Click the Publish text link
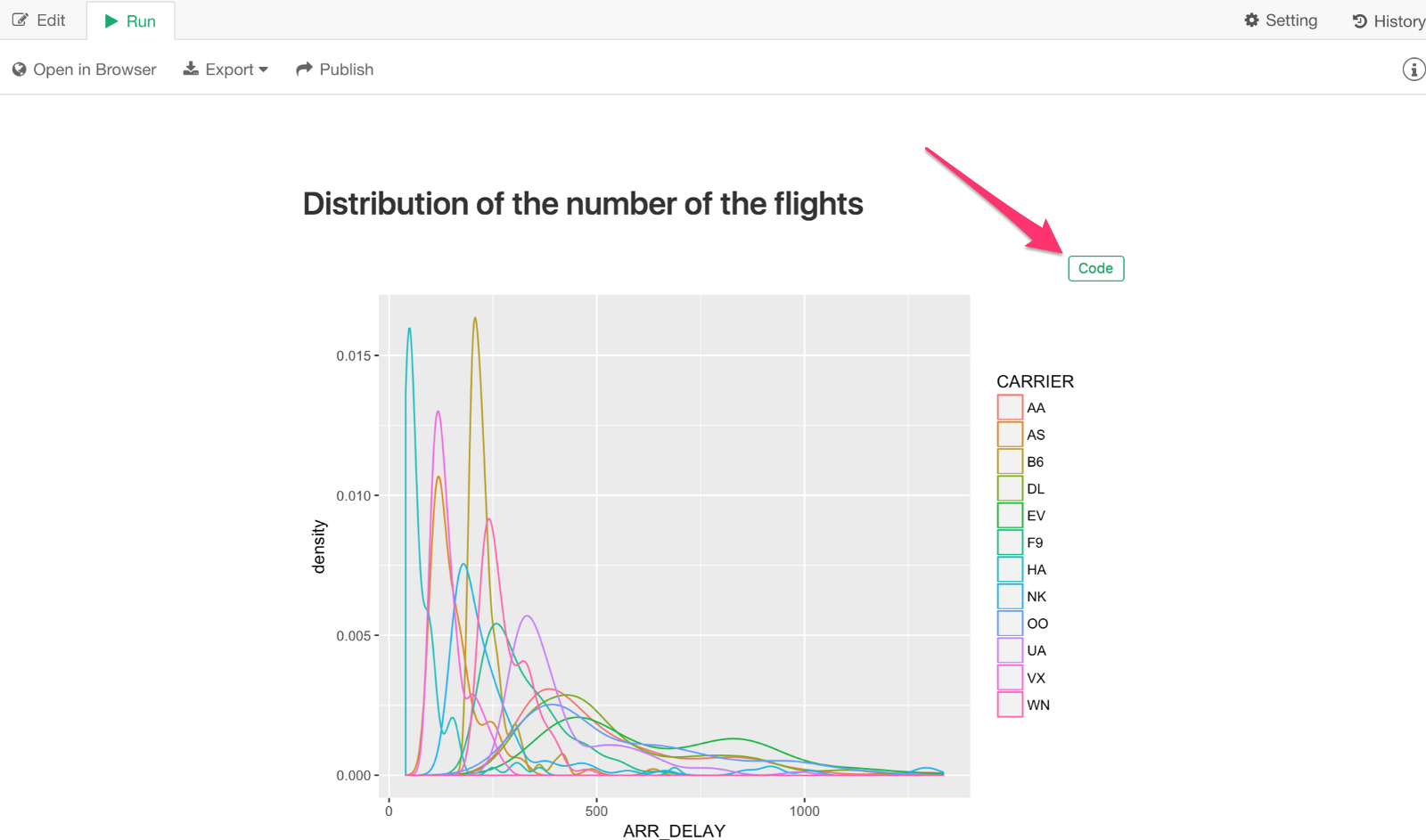1426x840 pixels. click(346, 69)
